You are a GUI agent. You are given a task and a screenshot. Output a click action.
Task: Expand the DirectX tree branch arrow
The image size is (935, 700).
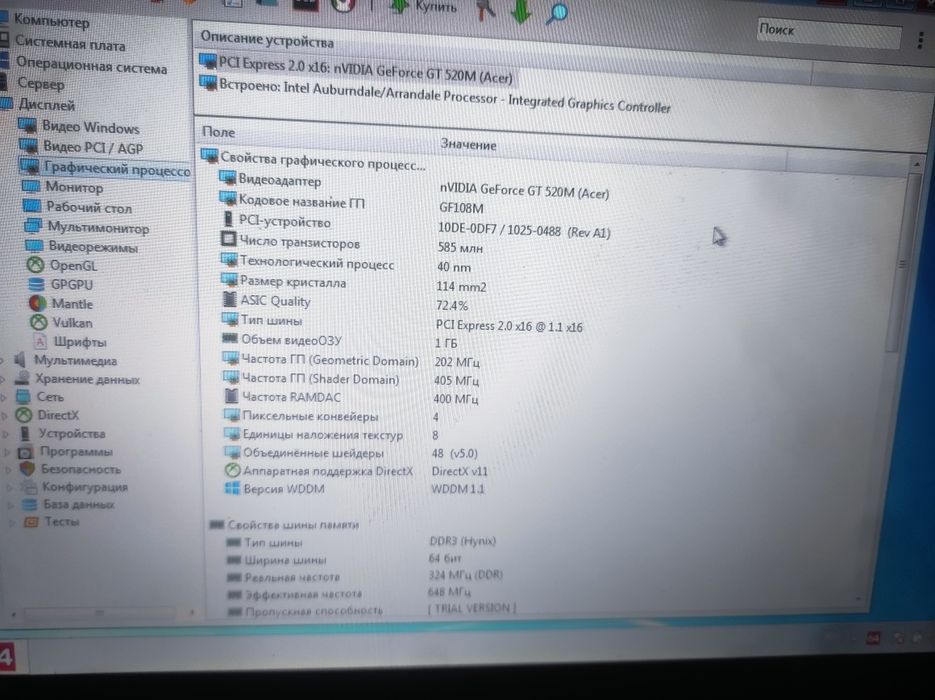[5, 415]
